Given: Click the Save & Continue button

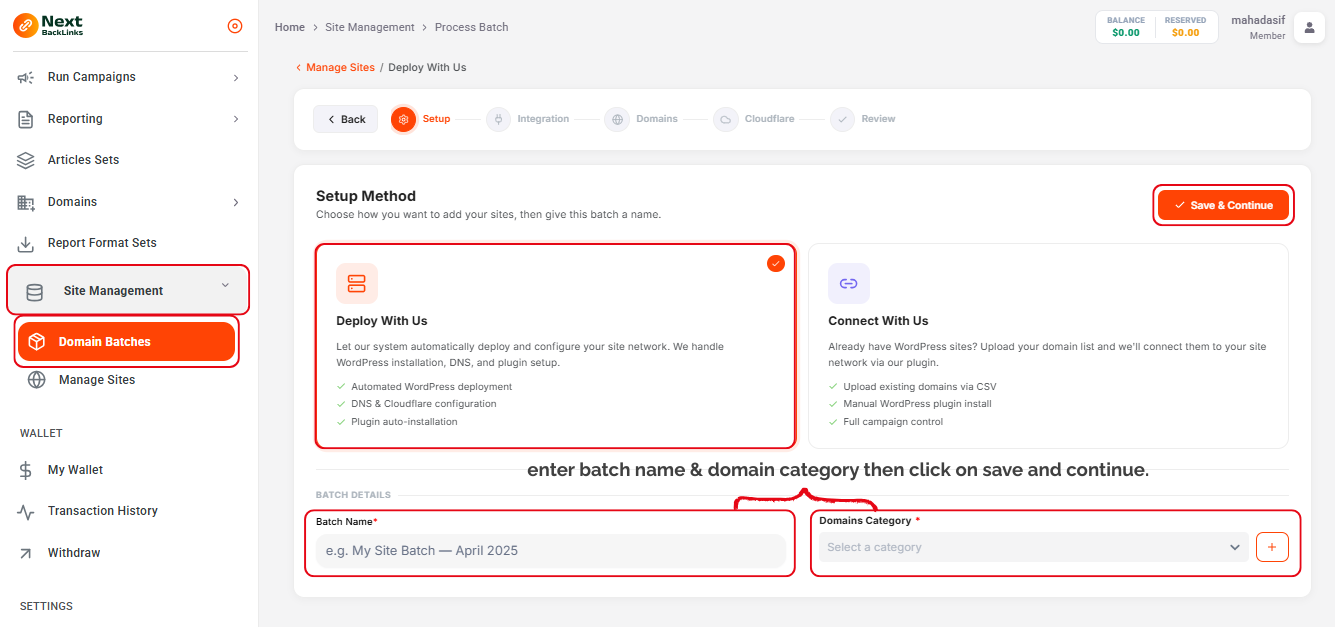Looking at the screenshot, I should point(1224,205).
